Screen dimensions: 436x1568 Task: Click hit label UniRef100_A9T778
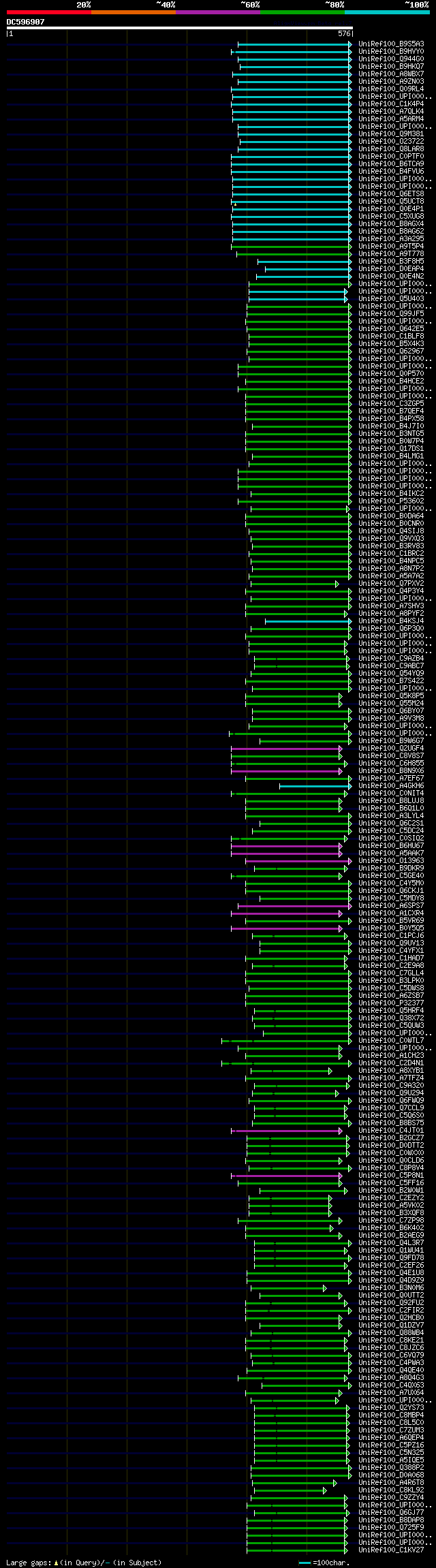[391, 254]
